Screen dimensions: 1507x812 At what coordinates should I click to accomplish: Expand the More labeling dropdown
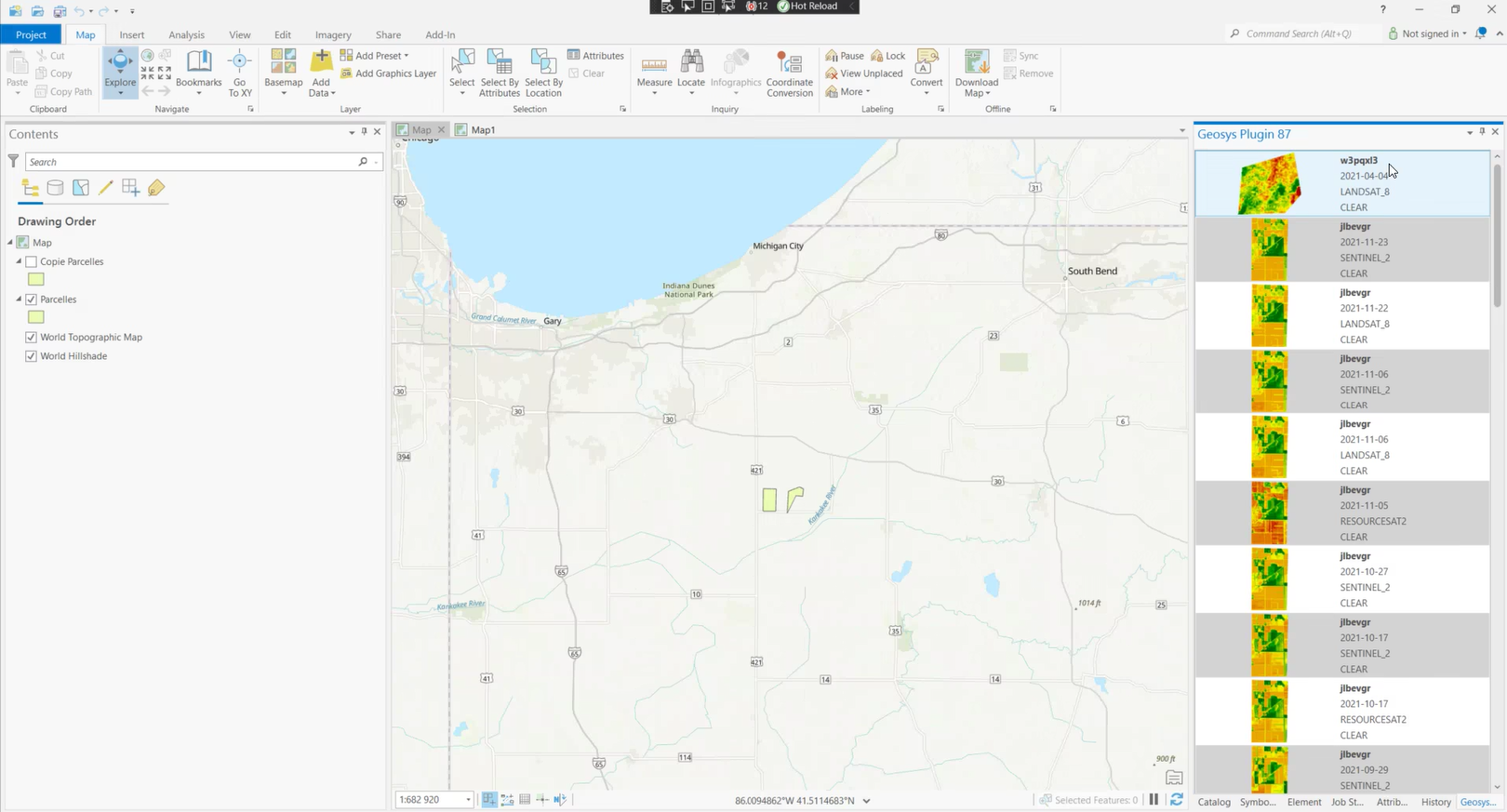847,92
